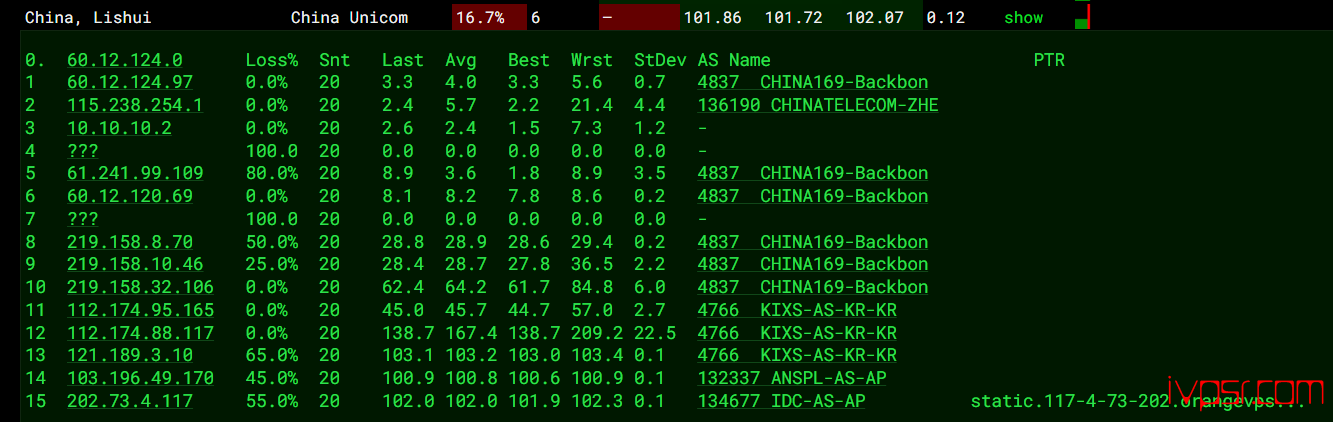Open IP link 10.10.10.2
Image resolution: width=1333 pixels, height=422 pixels.
tap(119, 128)
